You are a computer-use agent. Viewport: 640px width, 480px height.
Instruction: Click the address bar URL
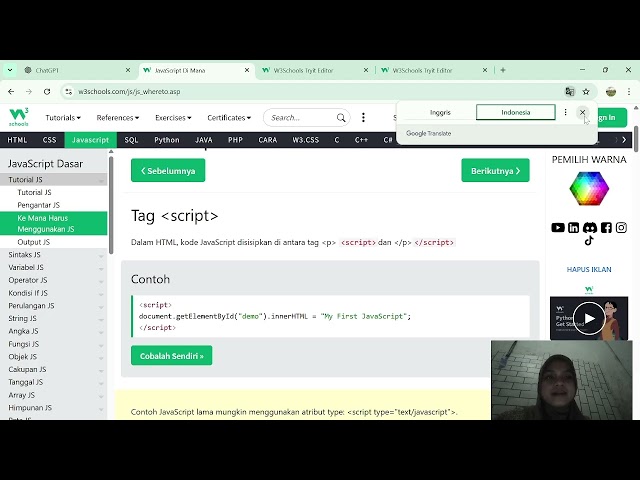coord(129,91)
